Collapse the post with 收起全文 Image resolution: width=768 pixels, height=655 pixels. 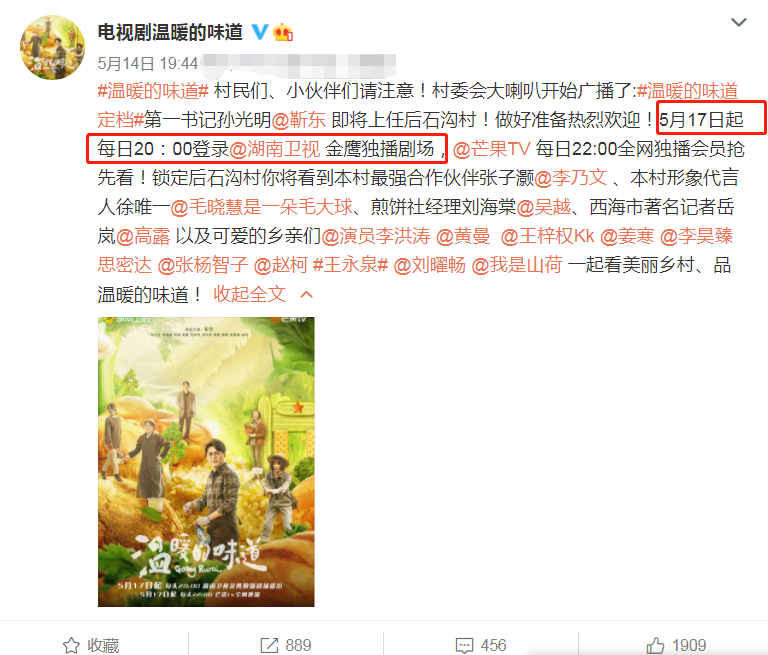249,294
